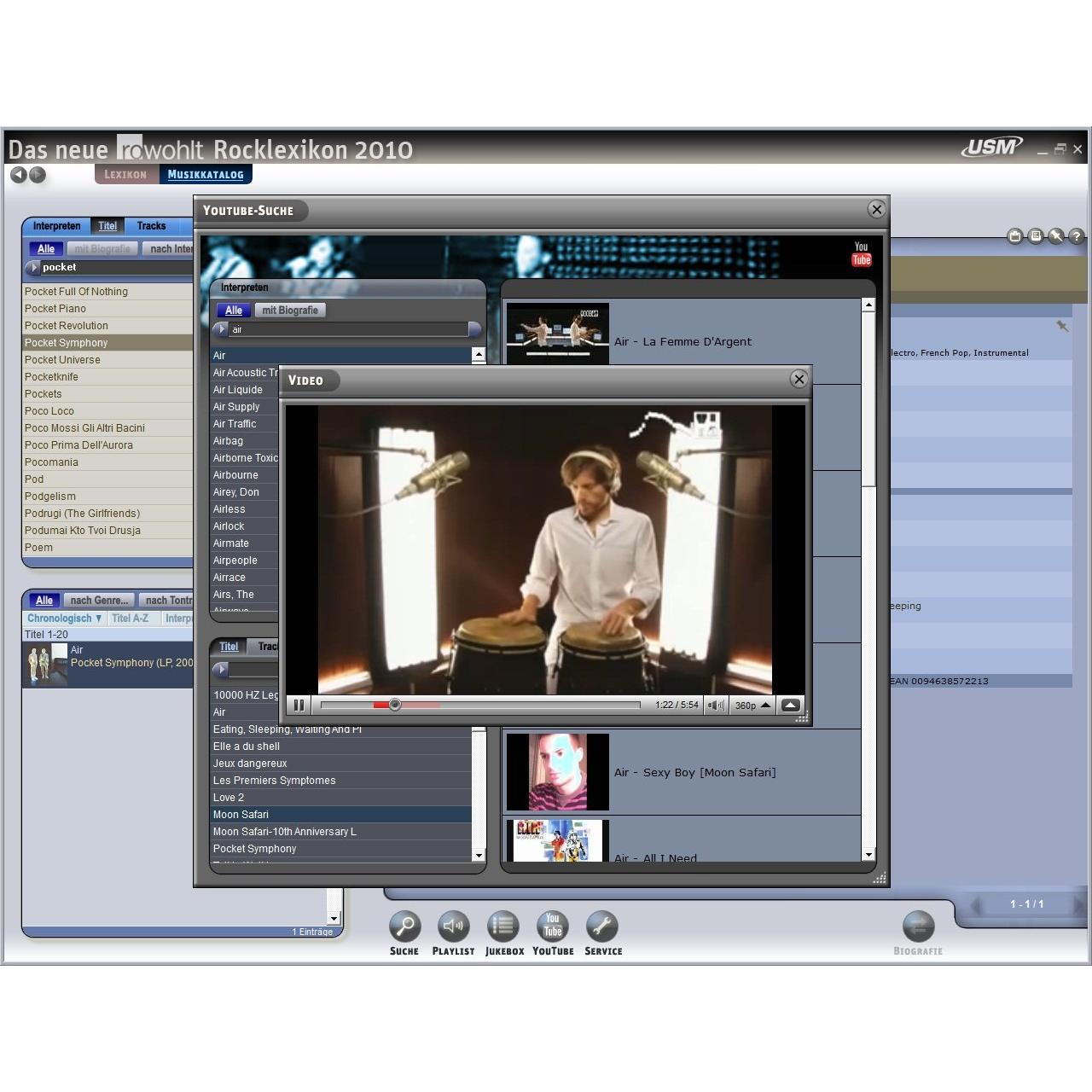Image resolution: width=1092 pixels, height=1092 pixels.
Task: Click the arrow button beside air search
Action: click(221, 329)
